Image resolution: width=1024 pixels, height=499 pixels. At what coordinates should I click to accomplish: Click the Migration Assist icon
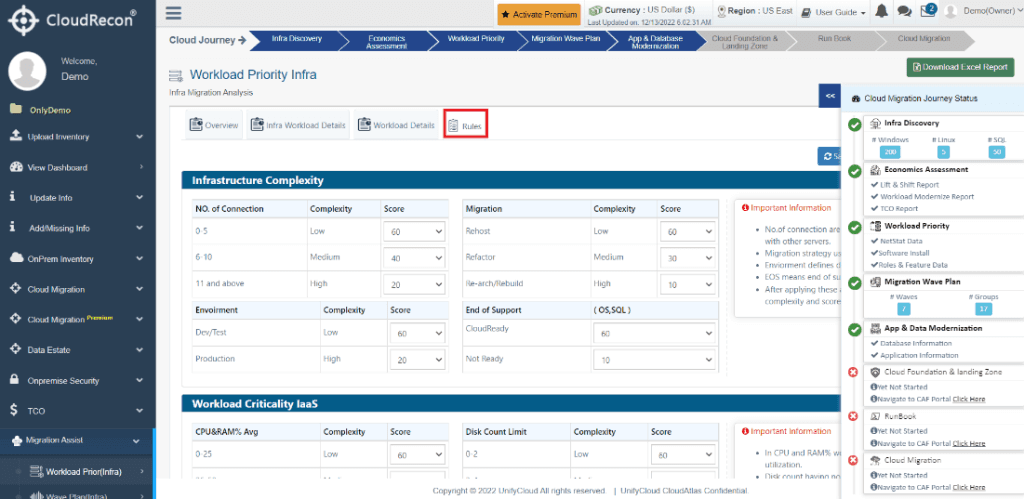pyautogui.click(x=17, y=441)
